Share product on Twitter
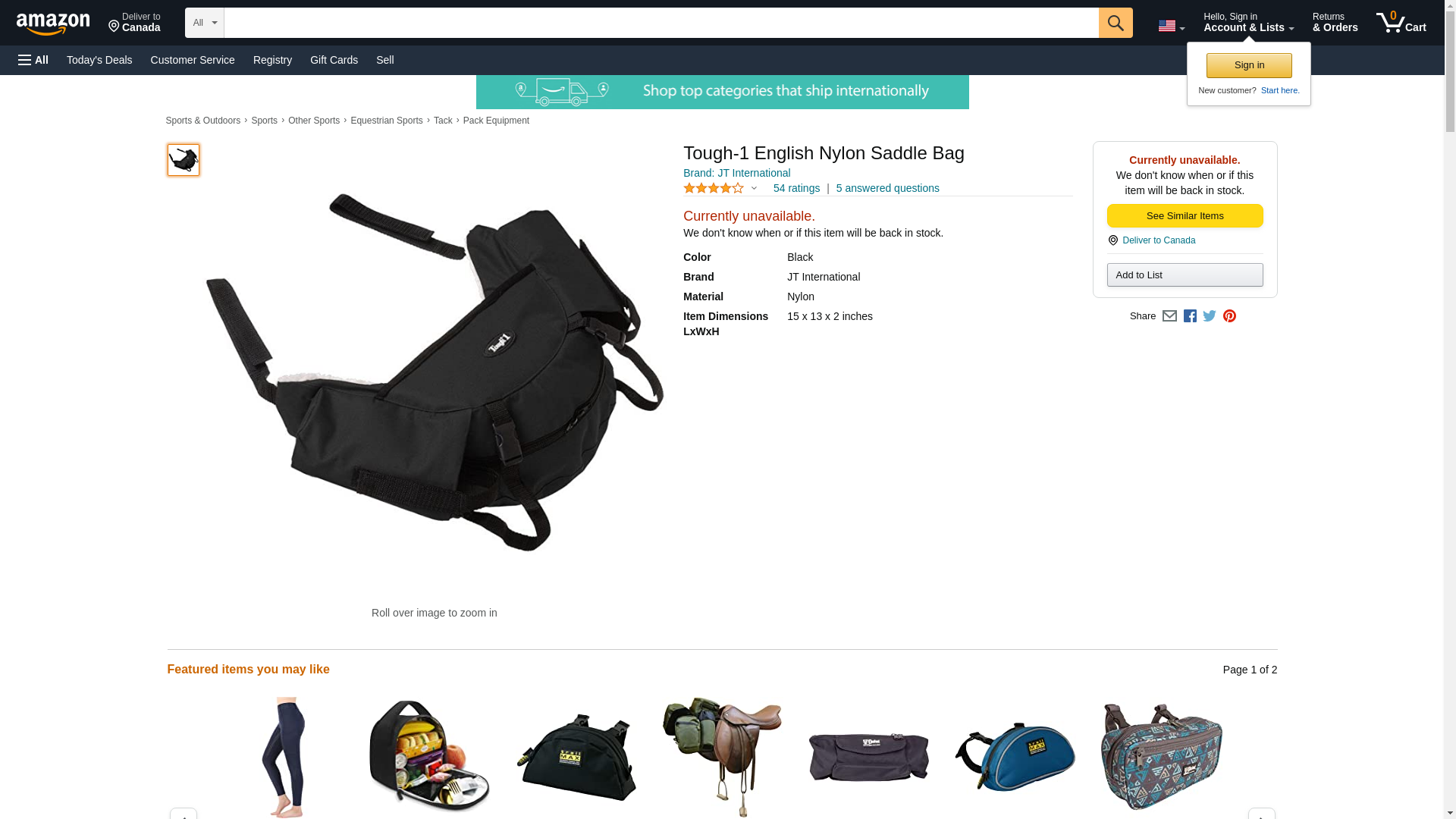Image resolution: width=1456 pixels, height=819 pixels. click(1210, 316)
